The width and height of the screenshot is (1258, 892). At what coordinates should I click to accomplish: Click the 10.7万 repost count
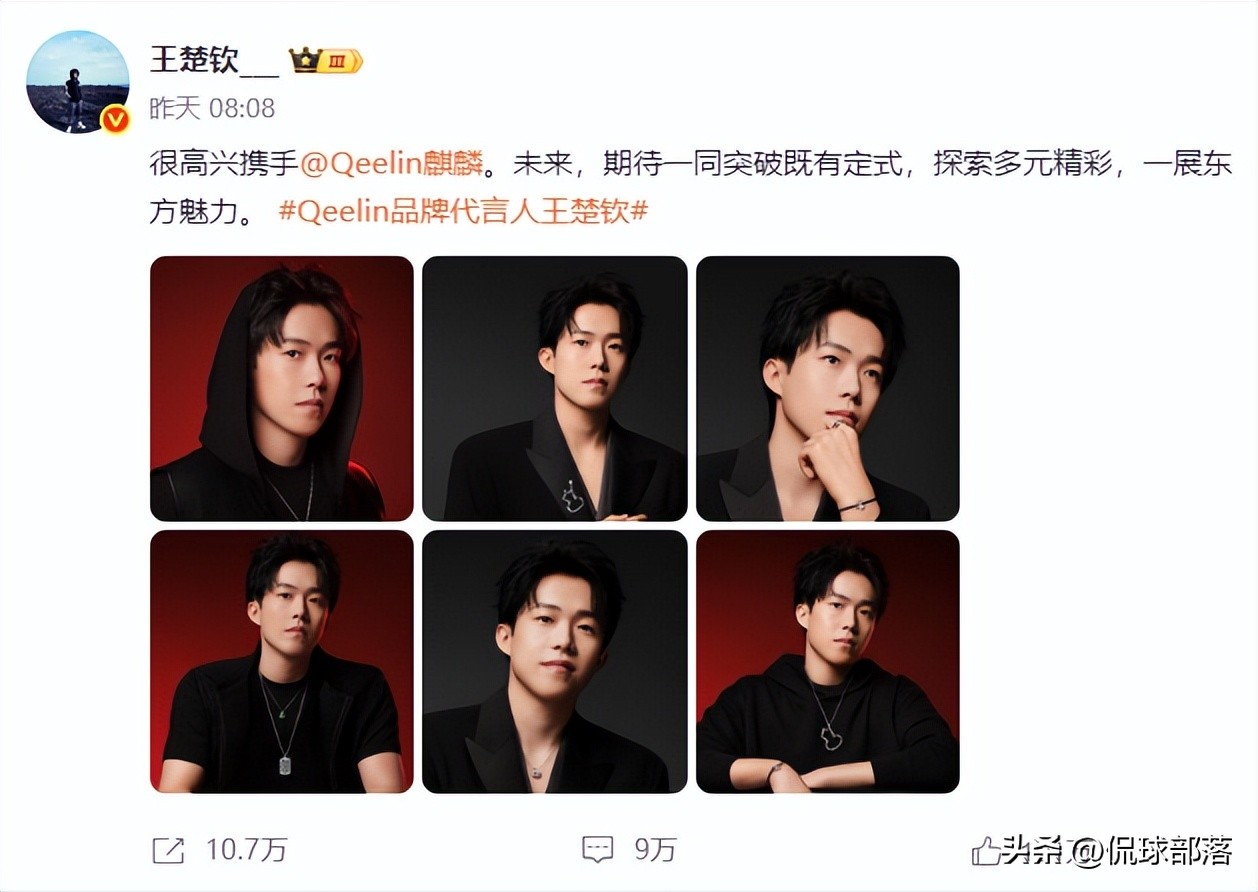coord(246,850)
